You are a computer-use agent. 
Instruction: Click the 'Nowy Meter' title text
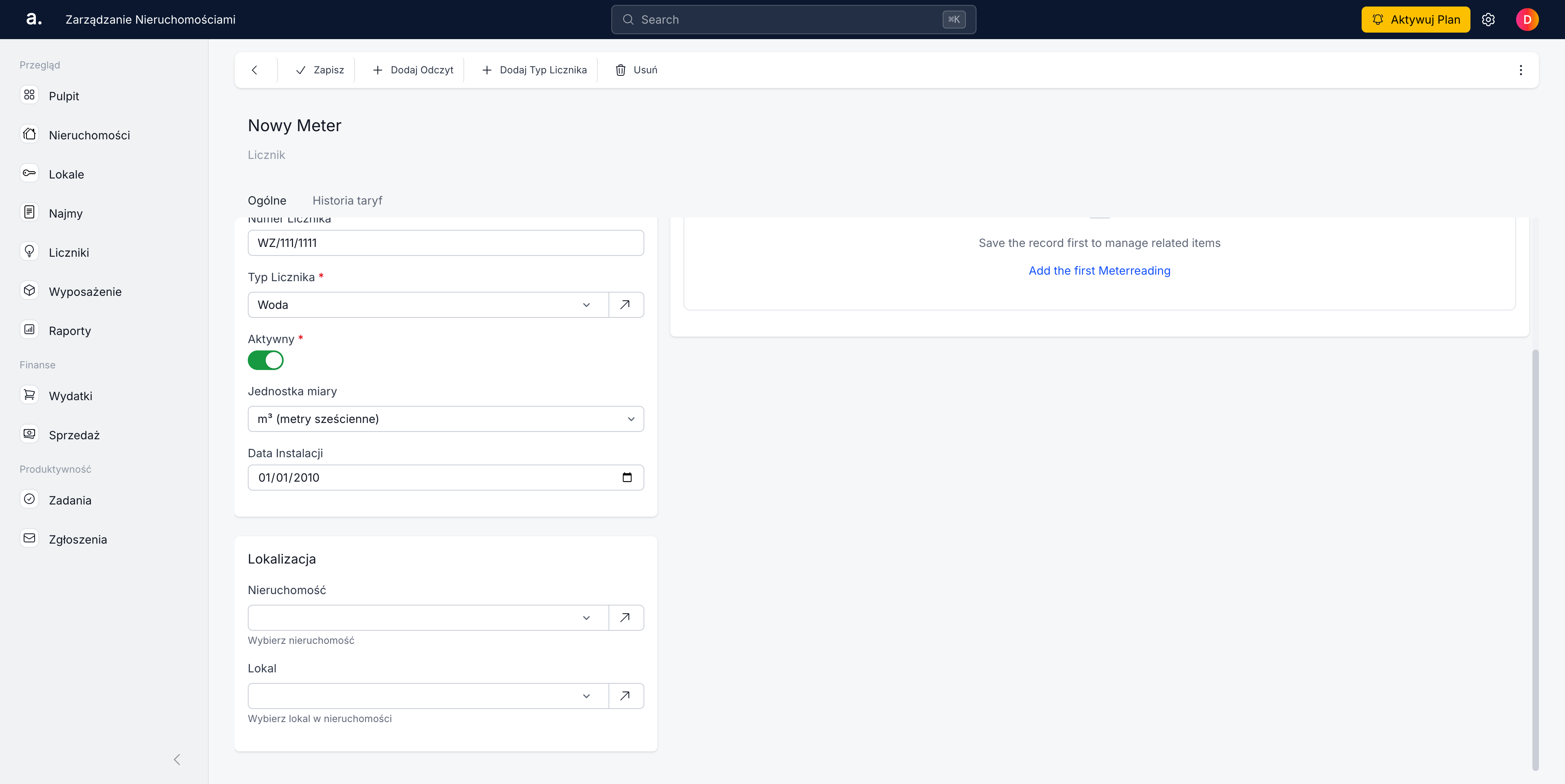click(x=295, y=125)
